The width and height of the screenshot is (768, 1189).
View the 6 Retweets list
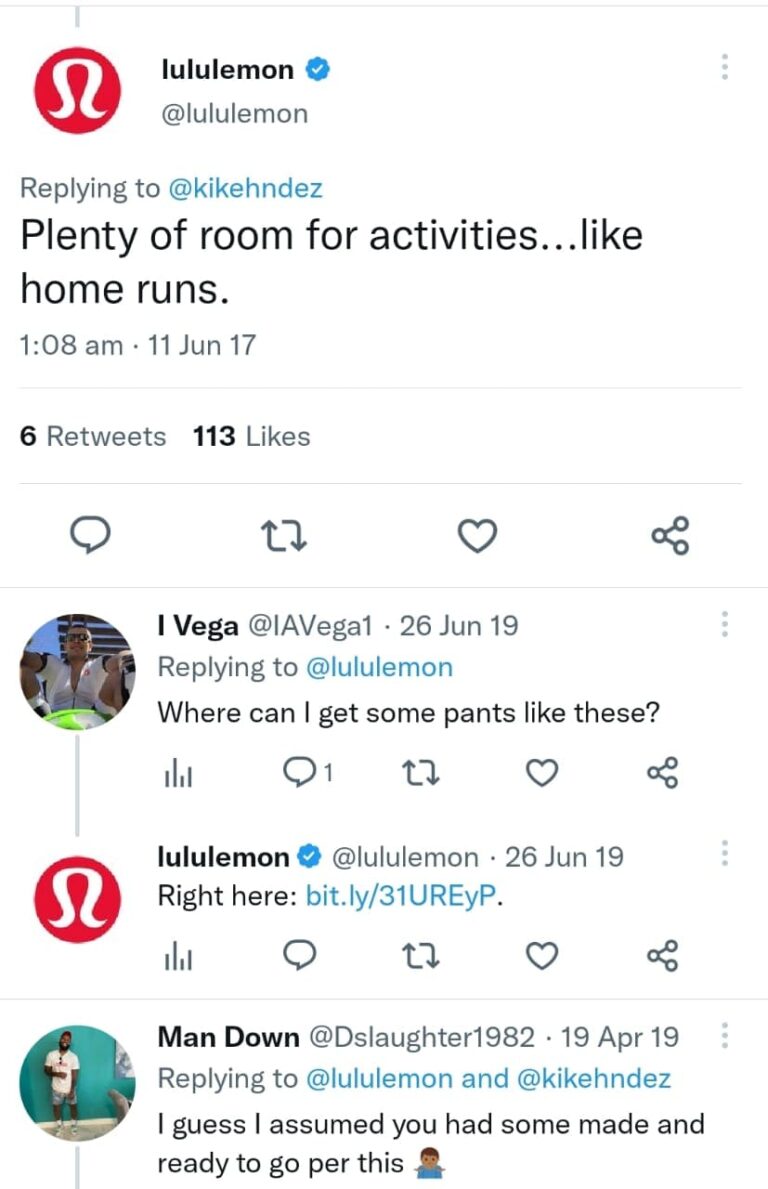[x=93, y=436]
